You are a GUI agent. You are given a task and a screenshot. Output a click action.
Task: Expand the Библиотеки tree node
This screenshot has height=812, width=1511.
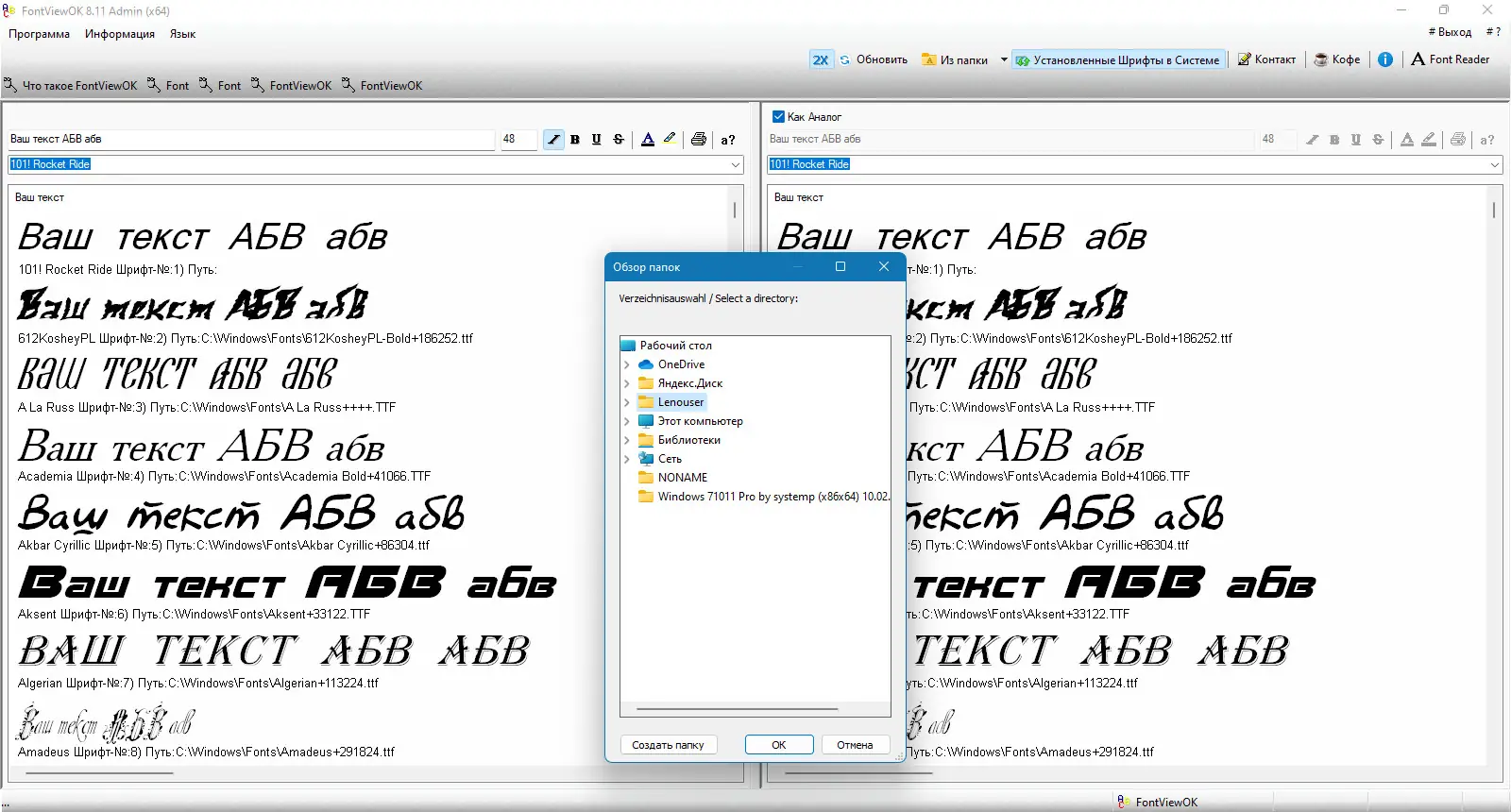point(627,440)
